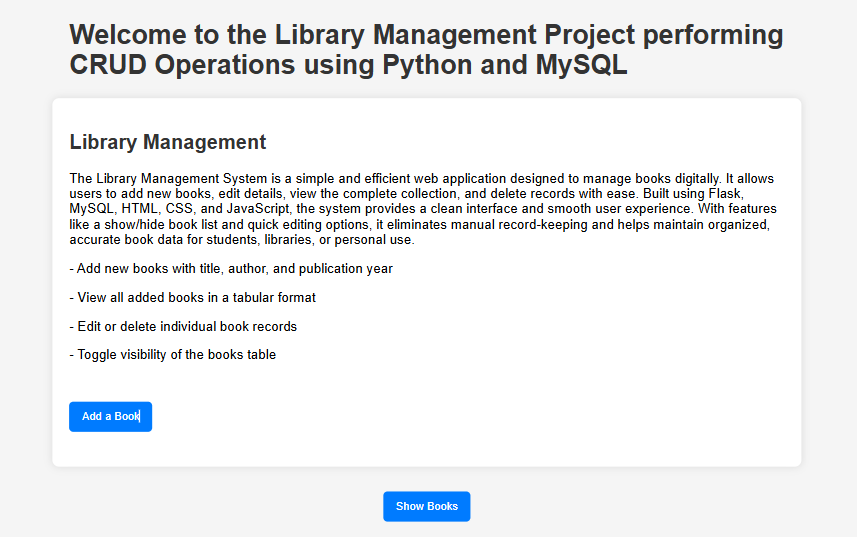Select the 'View all added books' line
857x537 pixels.
[193, 297]
